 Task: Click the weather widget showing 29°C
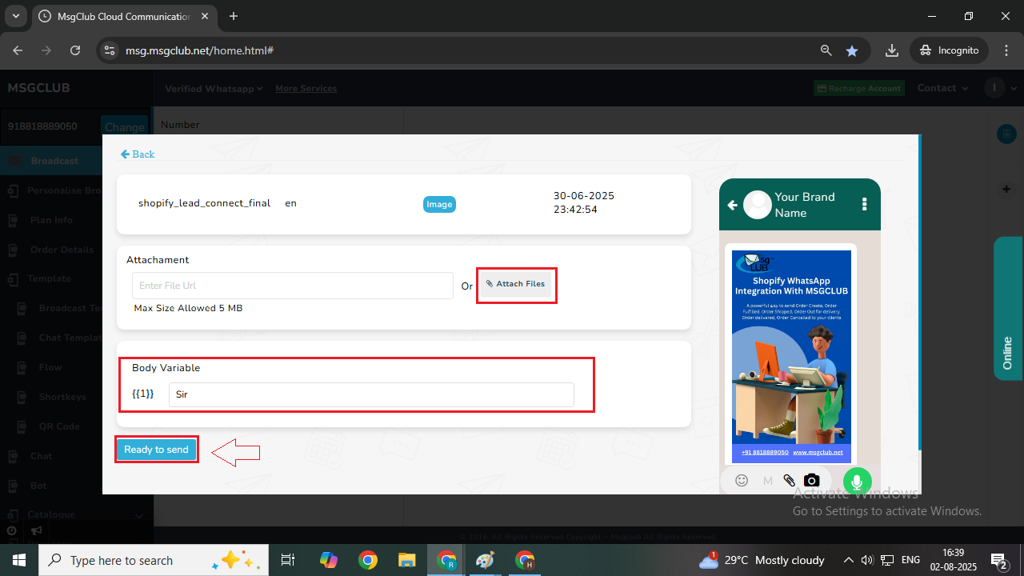click(x=761, y=560)
